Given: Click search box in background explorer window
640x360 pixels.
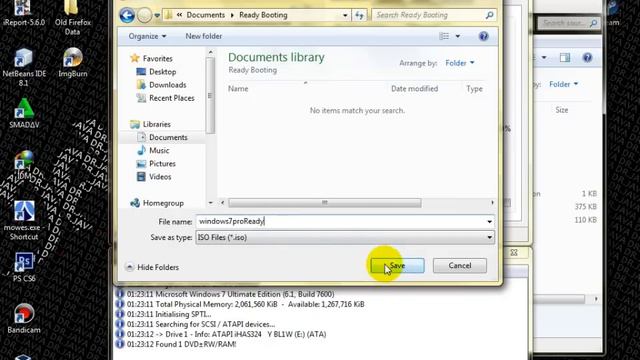Looking at the screenshot, I should pos(568,23).
